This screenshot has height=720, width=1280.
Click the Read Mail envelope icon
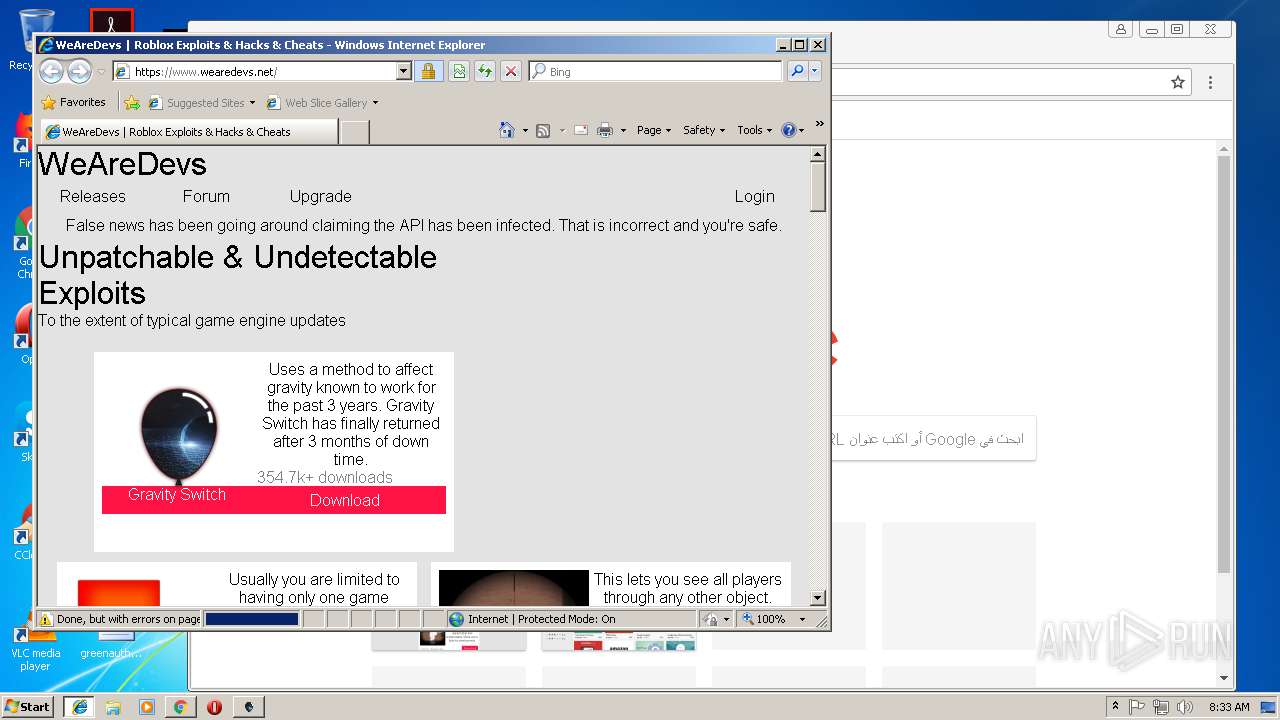pos(581,130)
